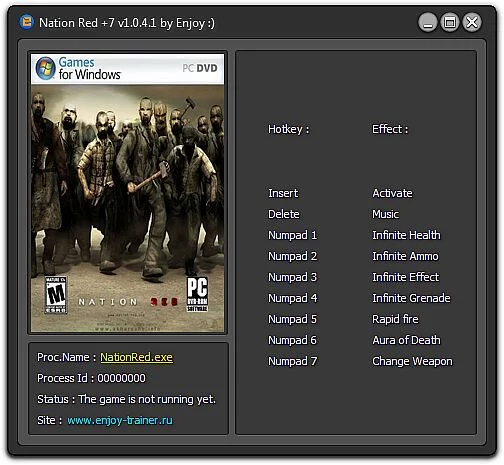Visit the www.enjoy-trainer.ru site link
The width and height of the screenshot is (504, 465).
pyautogui.click(x=120, y=420)
